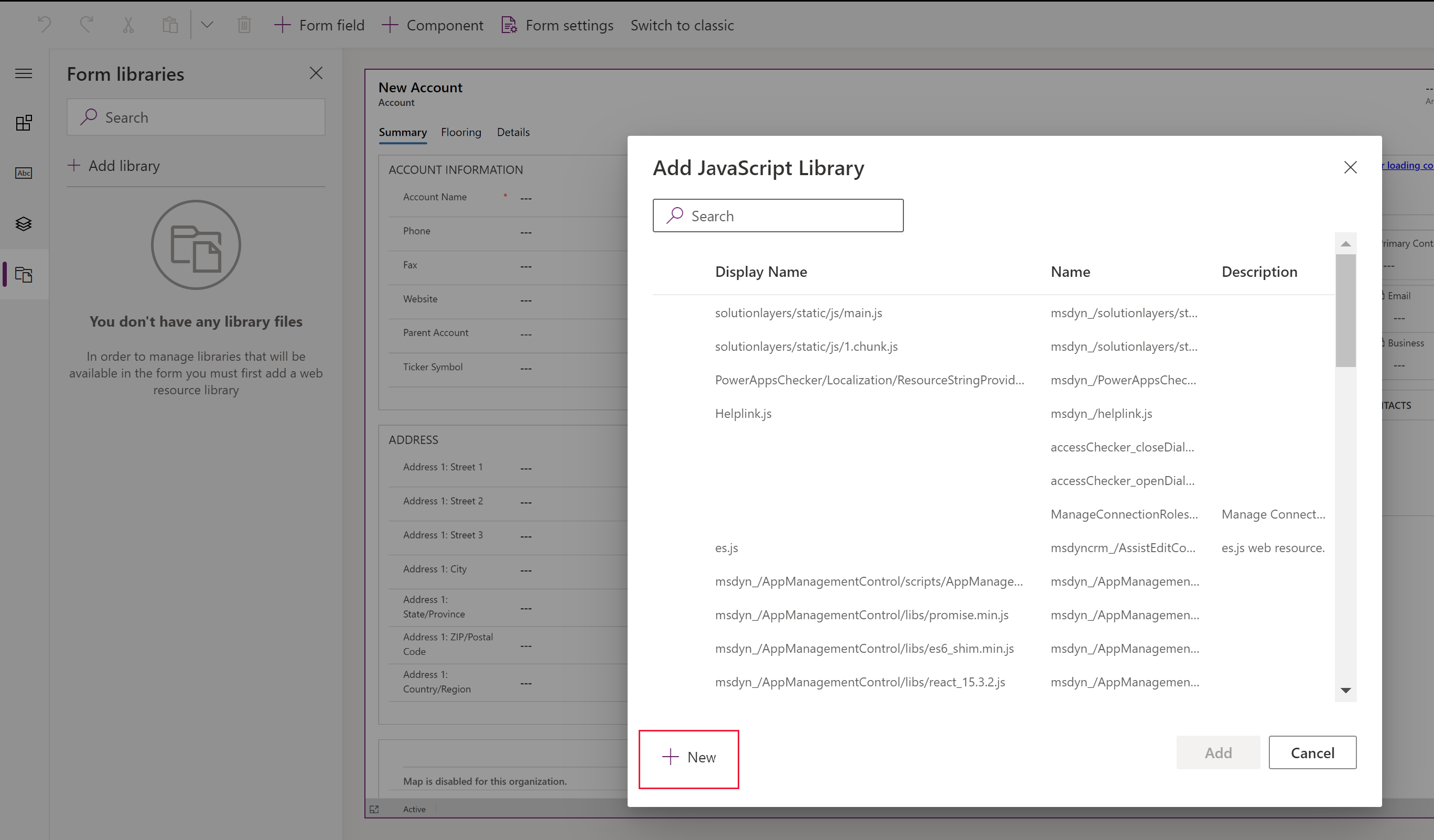Search in Form libraries panel
The image size is (1434, 840).
coord(196,117)
